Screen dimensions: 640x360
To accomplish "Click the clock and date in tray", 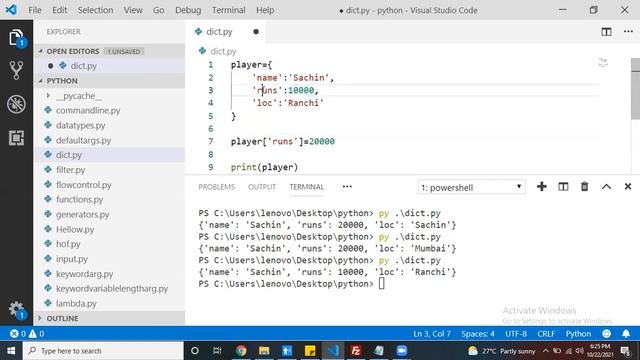I will 599,351.
